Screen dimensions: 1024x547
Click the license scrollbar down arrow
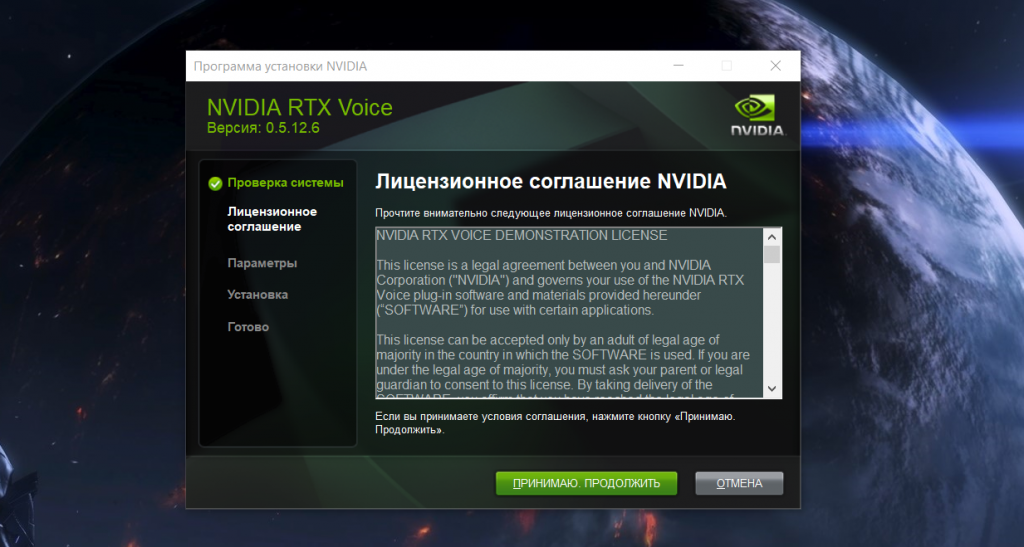pyautogui.click(x=771, y=388)
